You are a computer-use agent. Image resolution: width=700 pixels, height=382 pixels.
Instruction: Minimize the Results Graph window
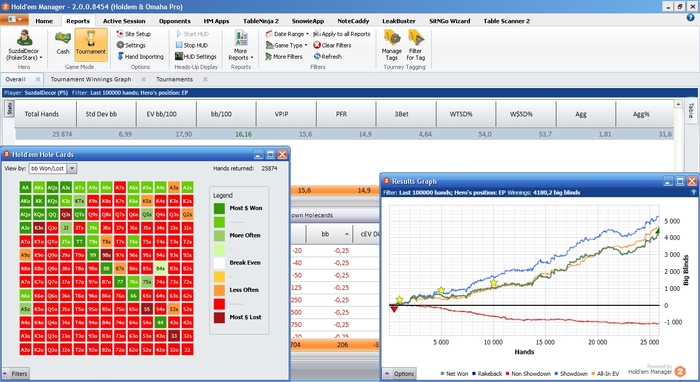(x=668, y=181)
